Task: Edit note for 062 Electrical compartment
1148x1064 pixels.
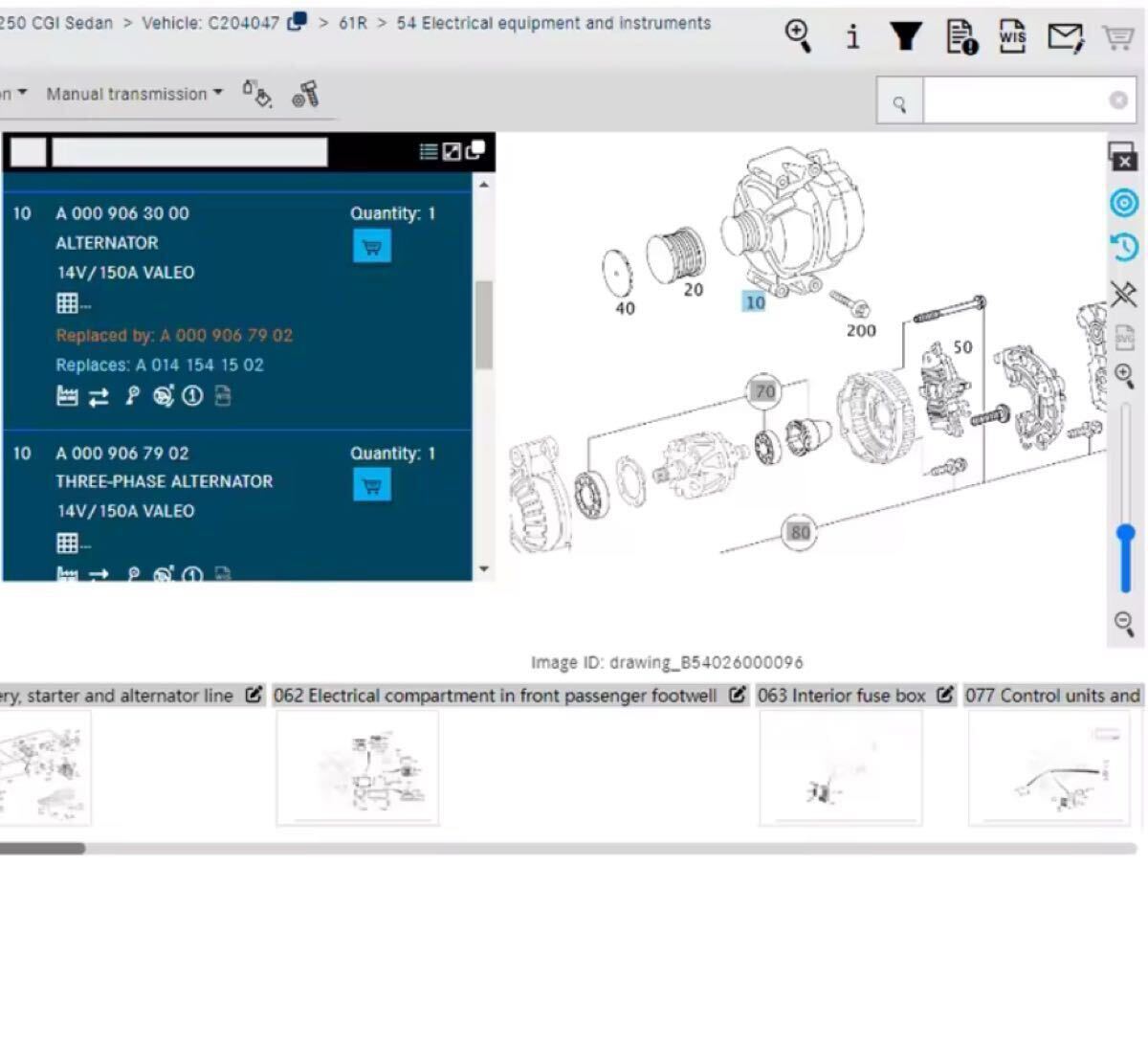Action: point(737,696)
